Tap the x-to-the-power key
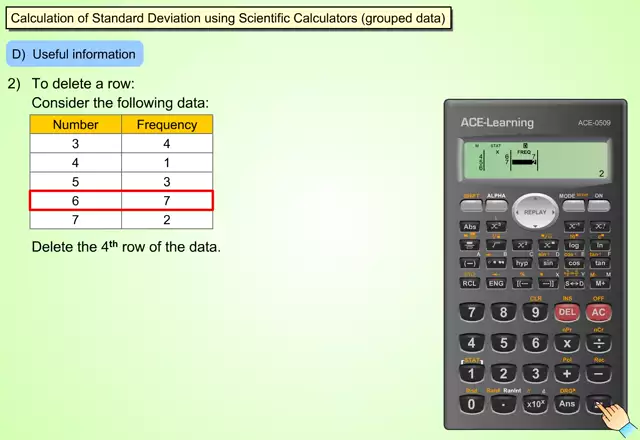The image size is (640, 440). point(548,245)
